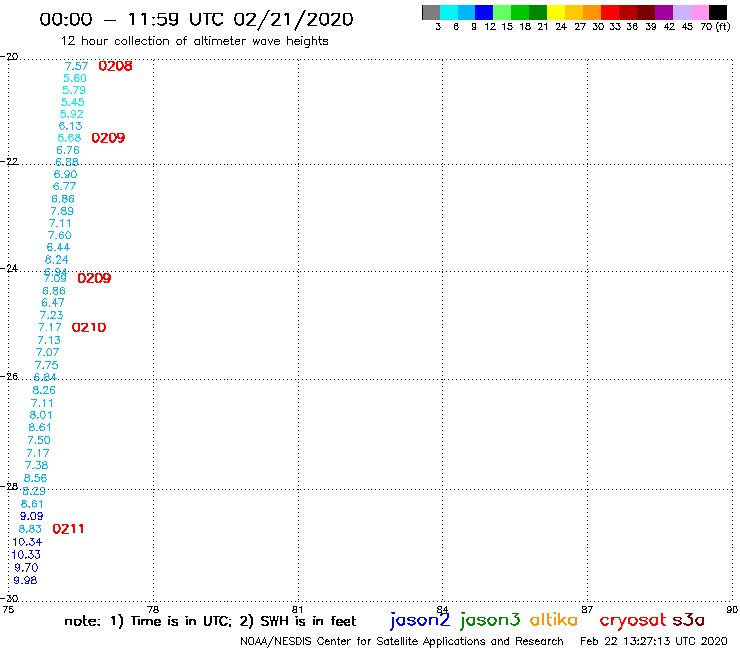Click the longitude 84 axis label
Image resolution: width=740 pixels, height=650 pixels.
click(x=442, y=609)
